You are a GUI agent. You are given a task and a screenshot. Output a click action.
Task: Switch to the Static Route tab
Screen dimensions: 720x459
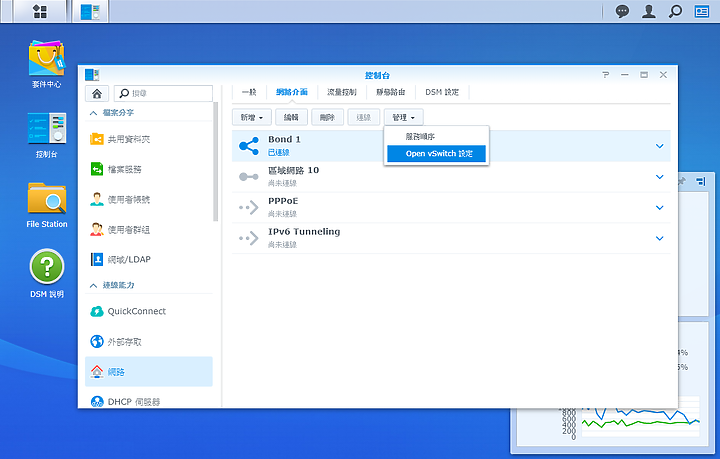coord(390,92)
